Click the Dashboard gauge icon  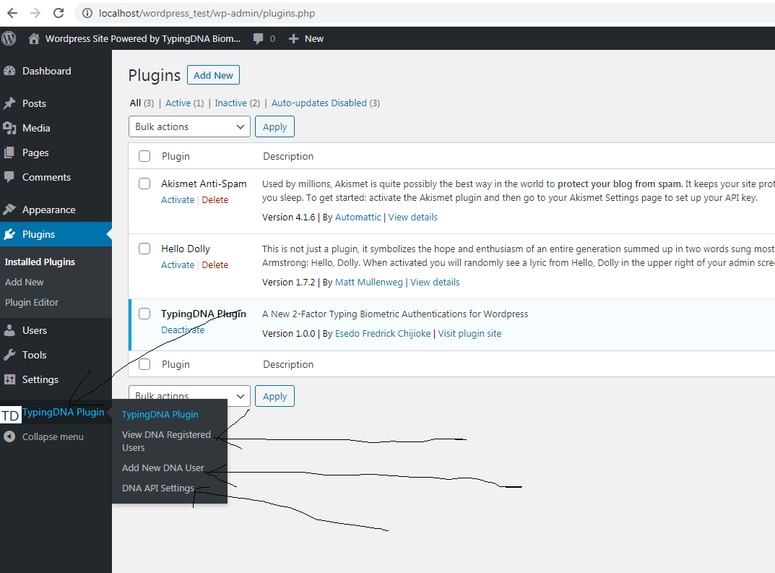(x=9, y=71)
